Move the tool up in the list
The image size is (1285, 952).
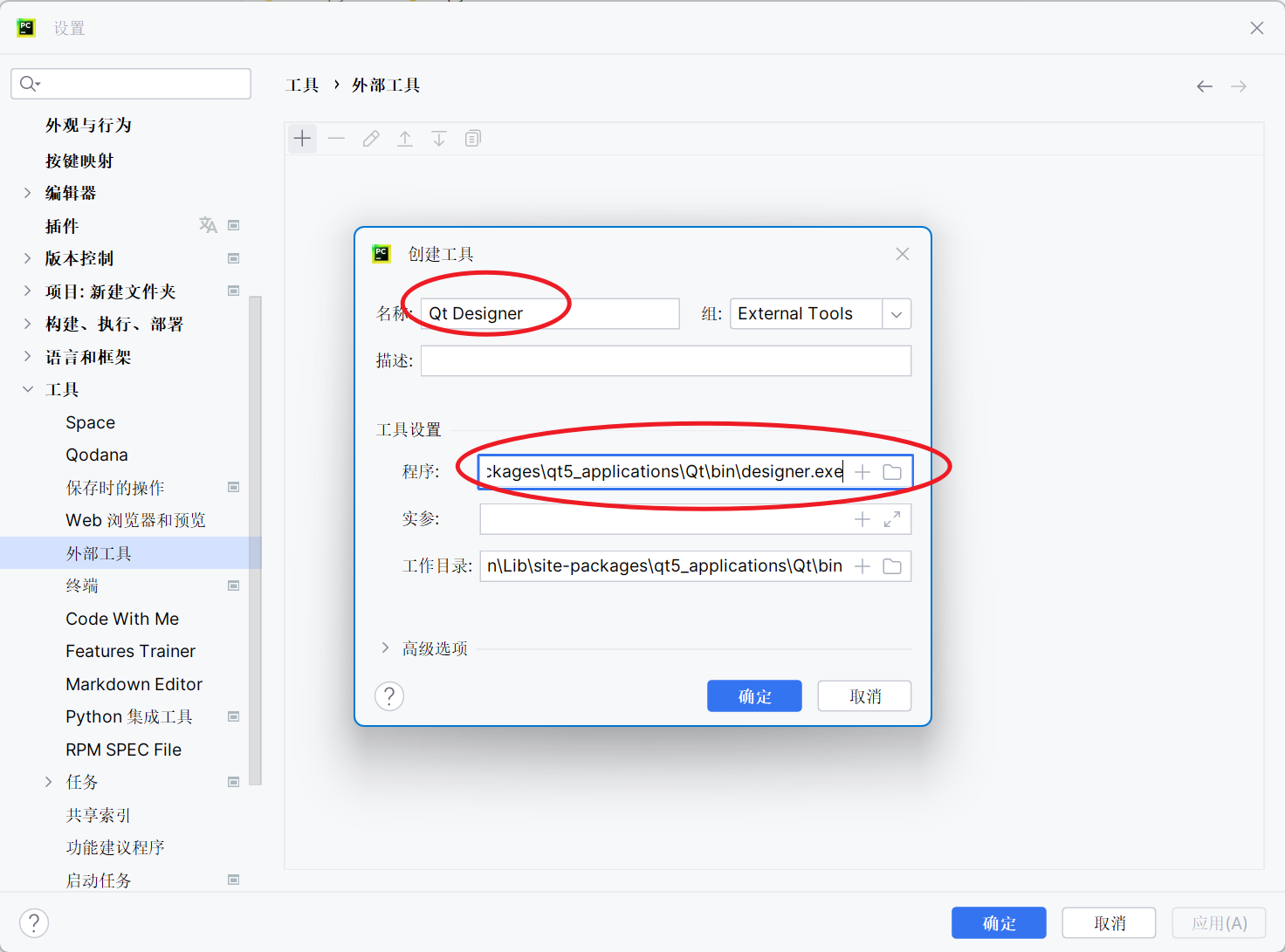click(x=405, y=138)
